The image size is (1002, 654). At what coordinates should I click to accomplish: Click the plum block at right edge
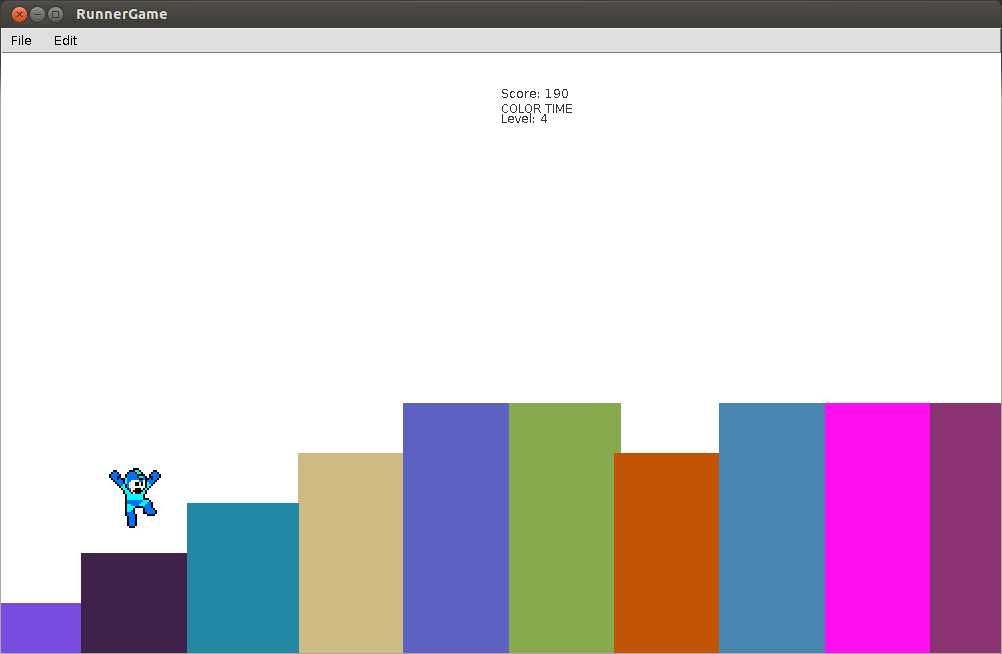(x=966, y=528)
